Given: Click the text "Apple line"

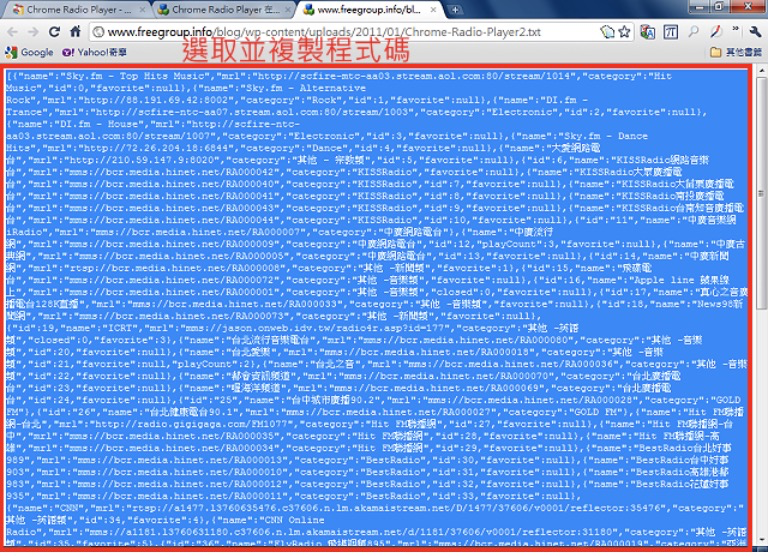Looking at the screenshot, I should pyautogui.click(x=664, y=280).
